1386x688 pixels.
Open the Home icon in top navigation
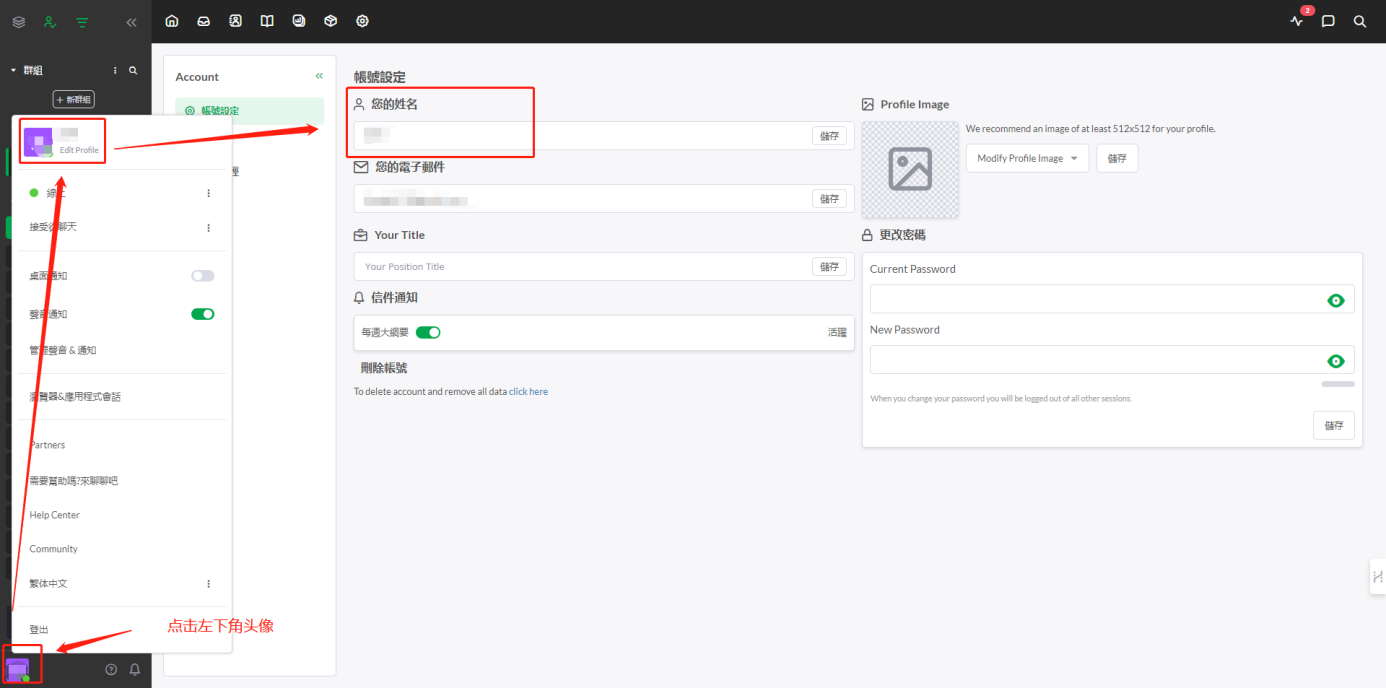tap(172, 21)
